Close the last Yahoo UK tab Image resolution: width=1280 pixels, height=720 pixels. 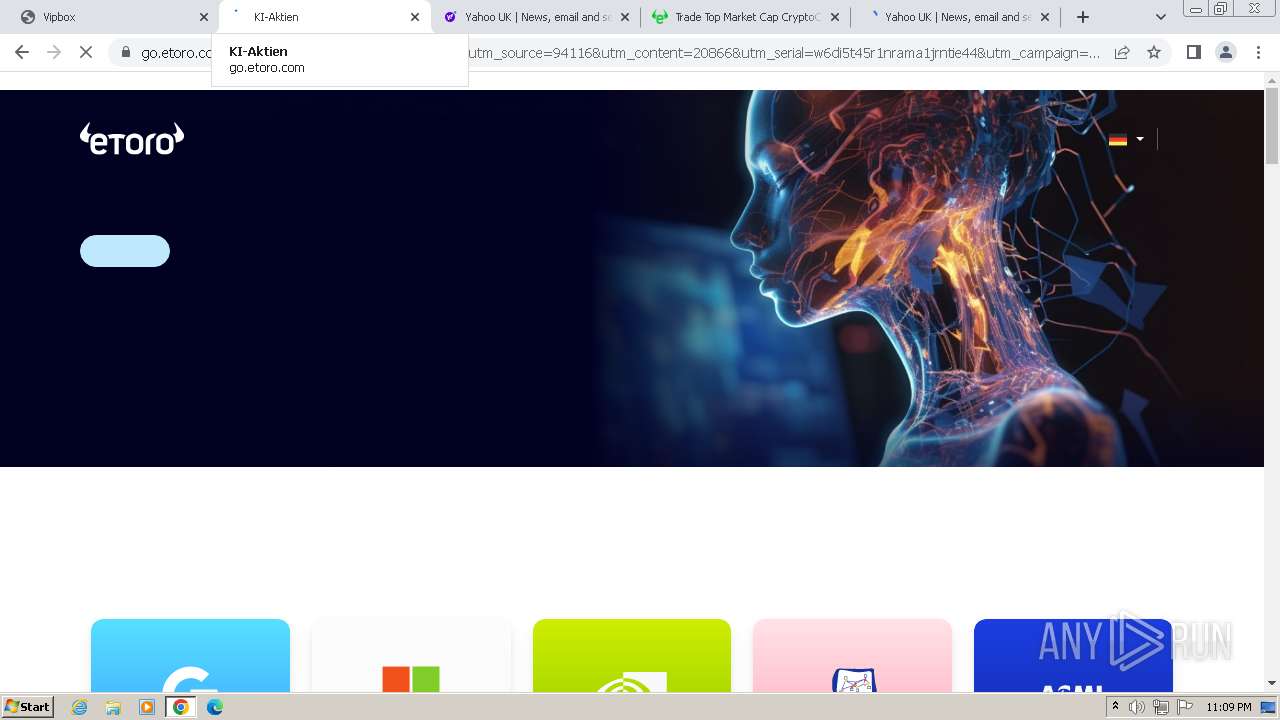point(1045,17)
